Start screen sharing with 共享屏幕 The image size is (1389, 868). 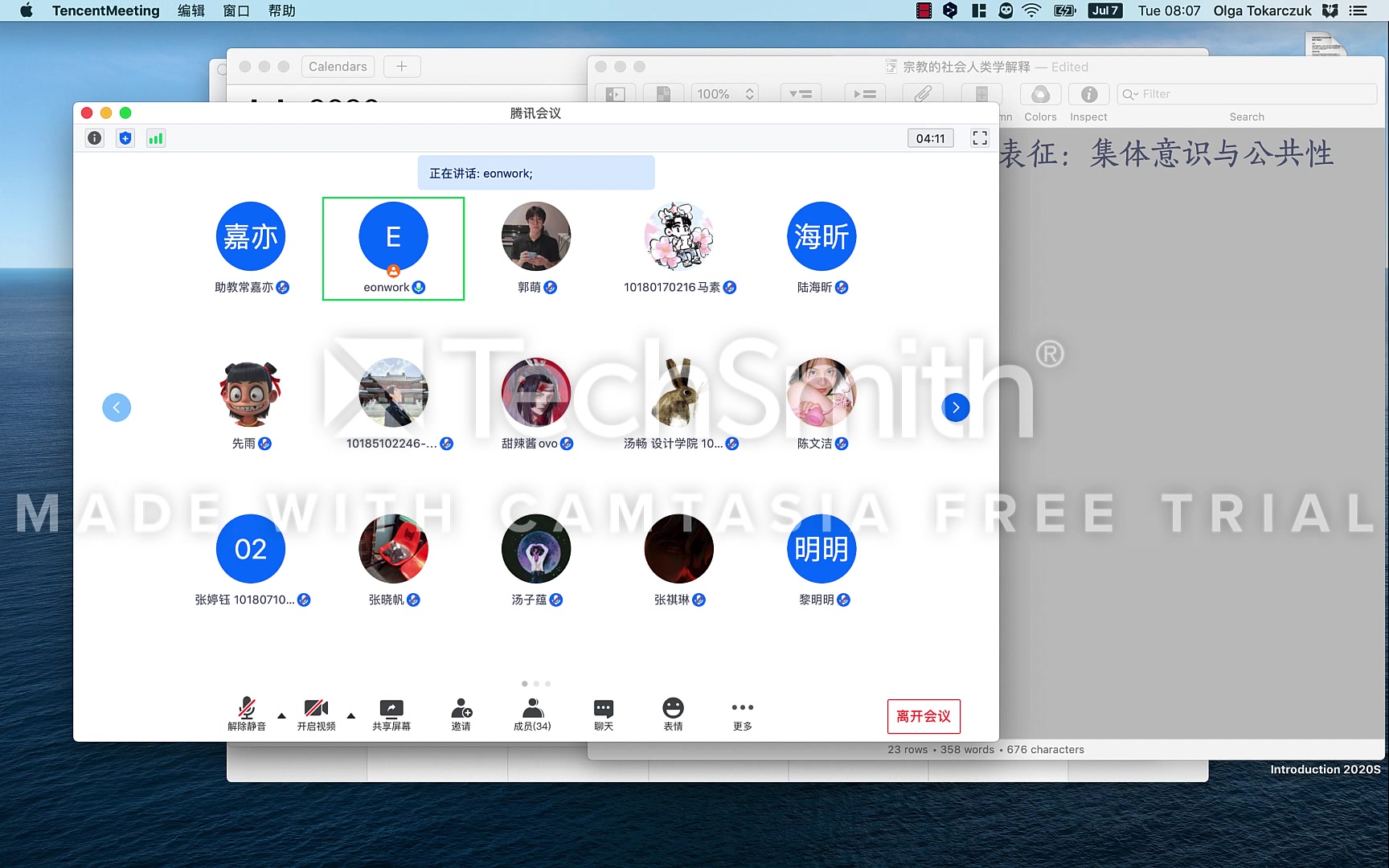tap(391, 714)
